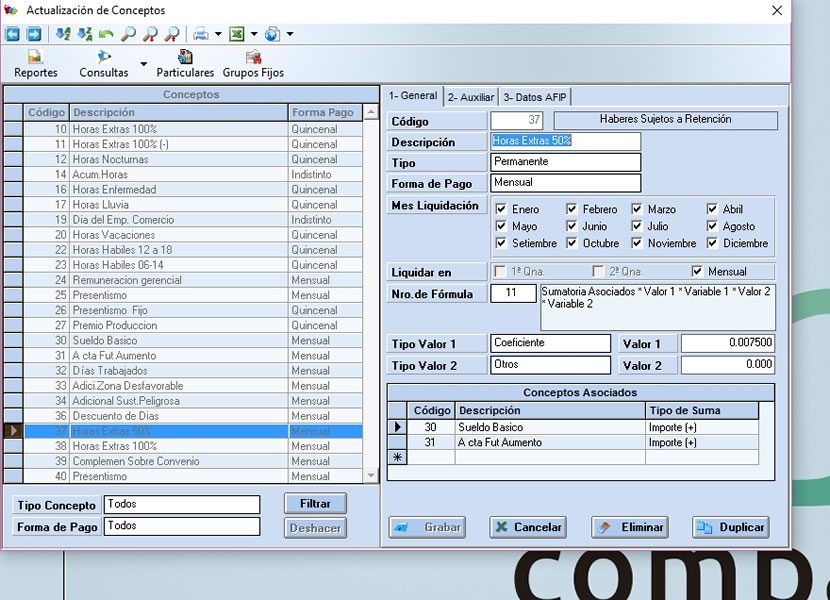Screen dimensions: 830x600
Task: Click the Conceptos list scroll-up arrow
Action: pos(371,112)
